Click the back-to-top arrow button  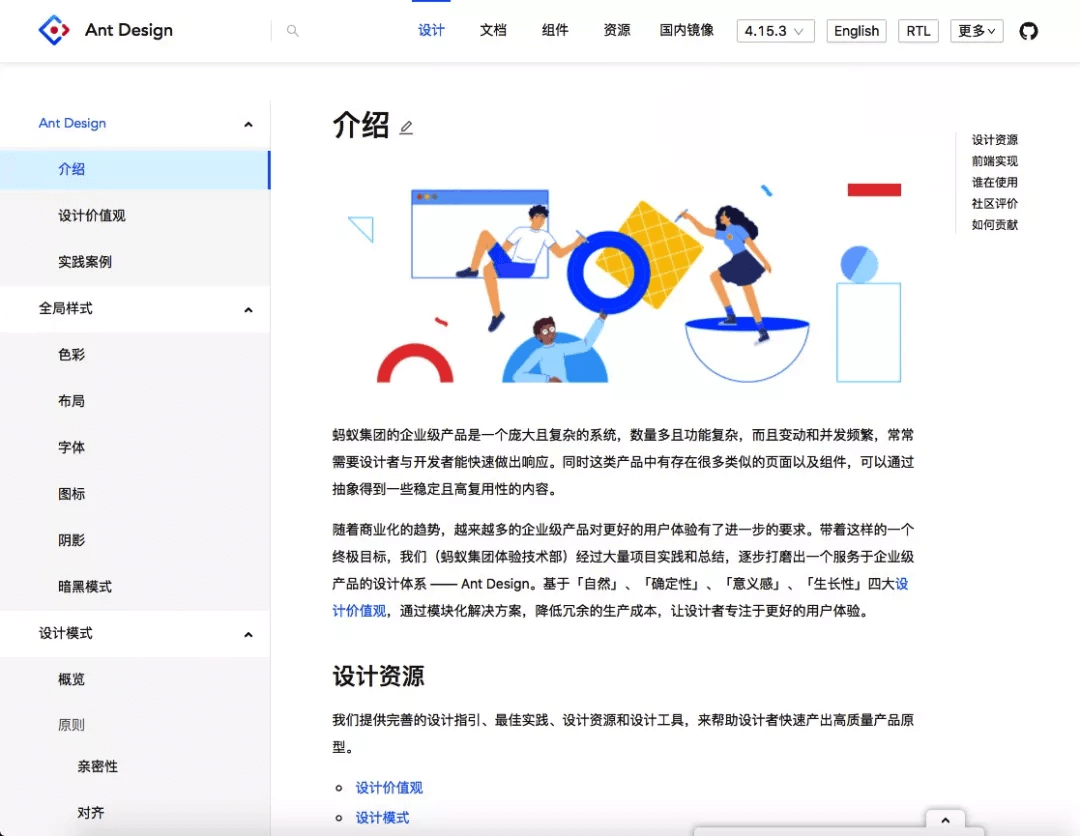tap(945, 820)
